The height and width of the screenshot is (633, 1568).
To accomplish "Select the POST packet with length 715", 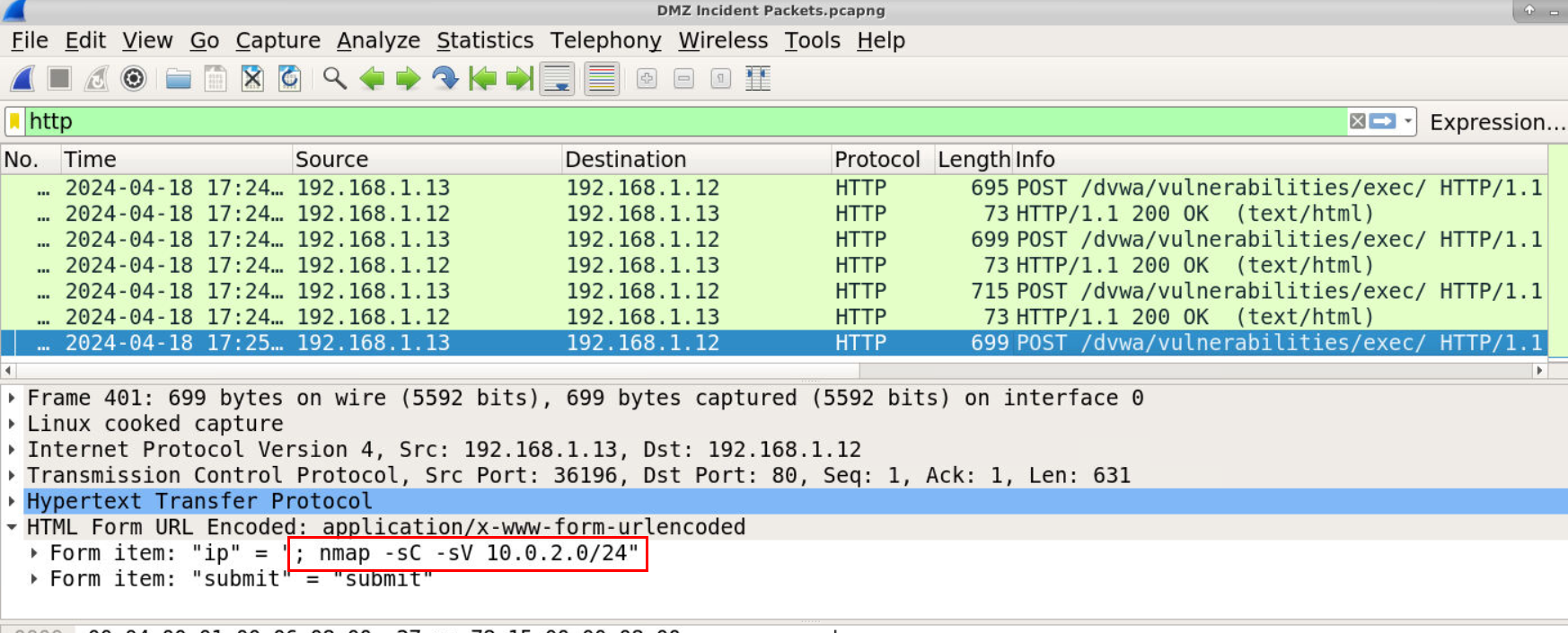I will pos(774,292).
